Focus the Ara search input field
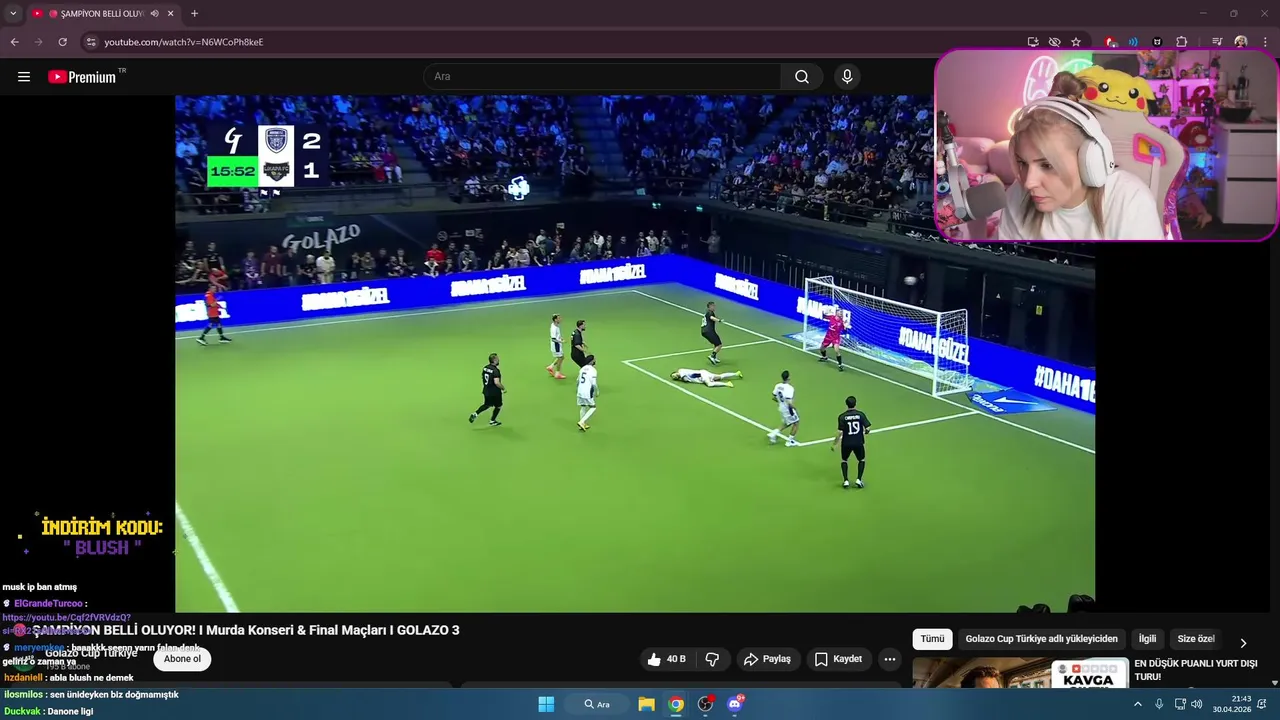 (603, 77)
